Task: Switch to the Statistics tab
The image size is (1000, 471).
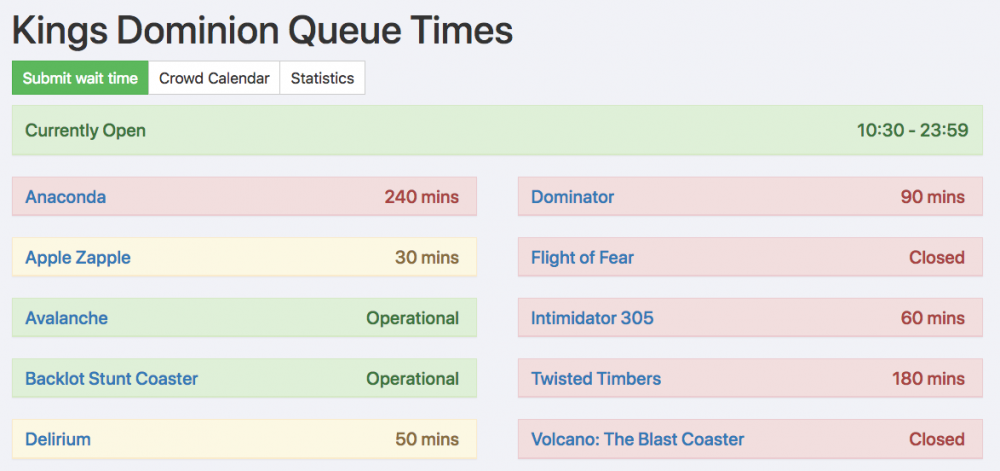Action: click(322, 78)
